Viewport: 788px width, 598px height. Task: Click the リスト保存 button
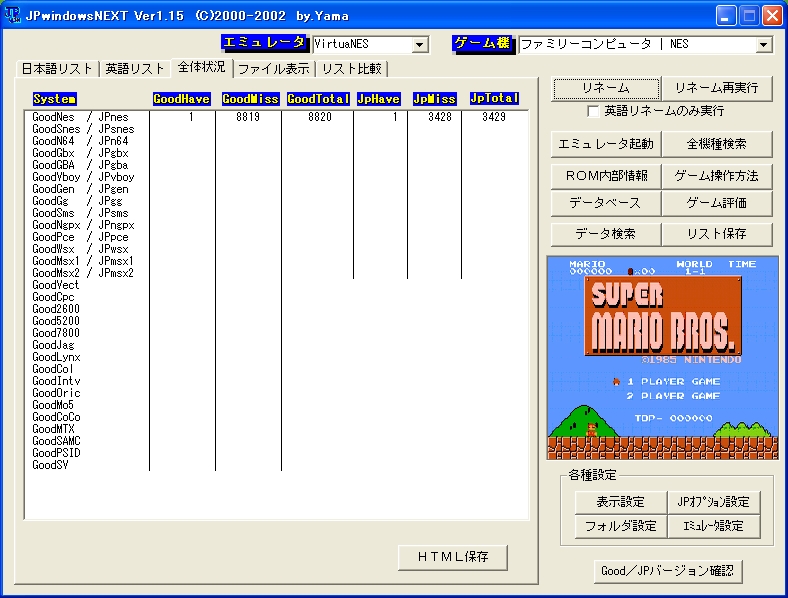[x=717, y=234]
